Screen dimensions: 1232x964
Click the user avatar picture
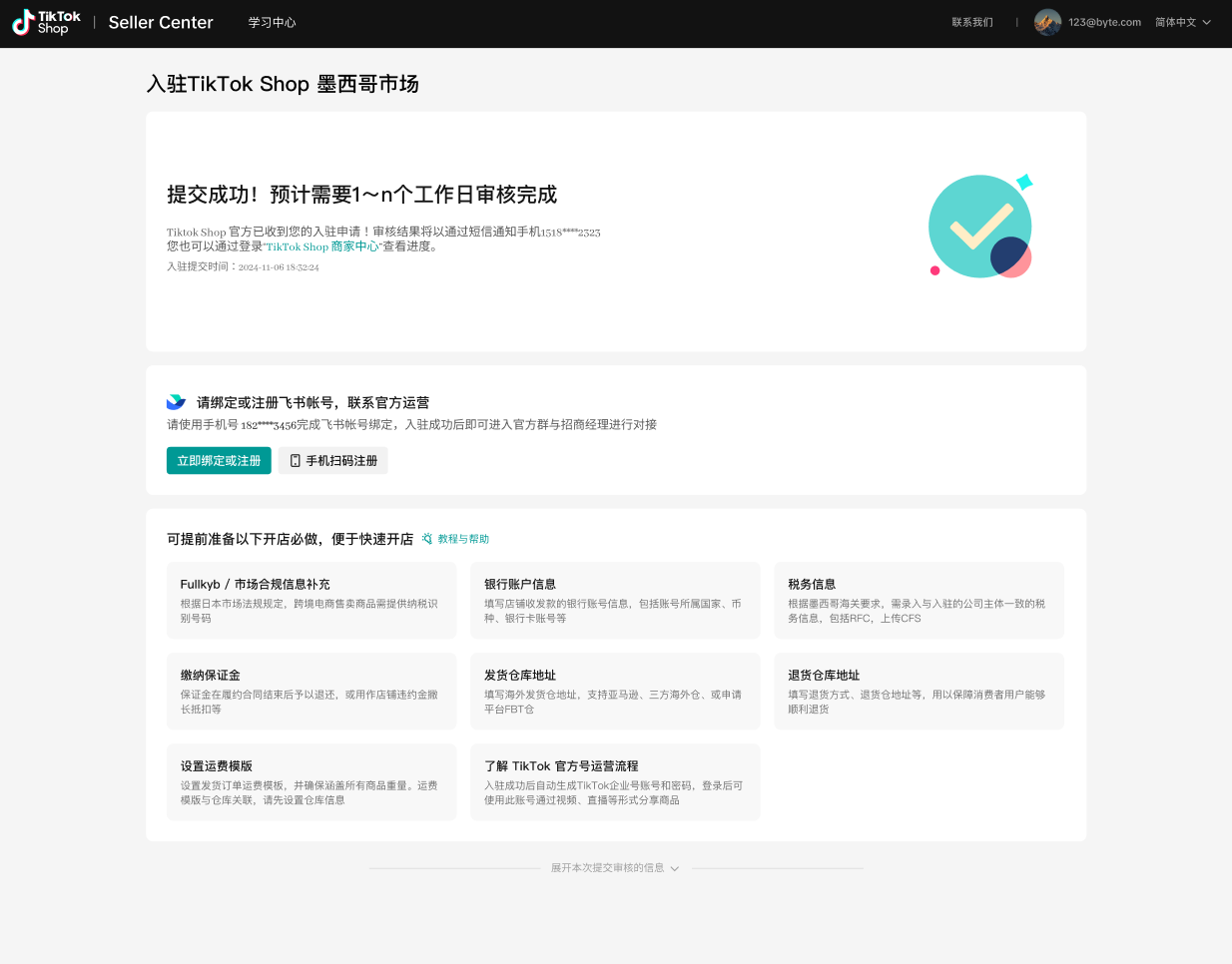1047,22
